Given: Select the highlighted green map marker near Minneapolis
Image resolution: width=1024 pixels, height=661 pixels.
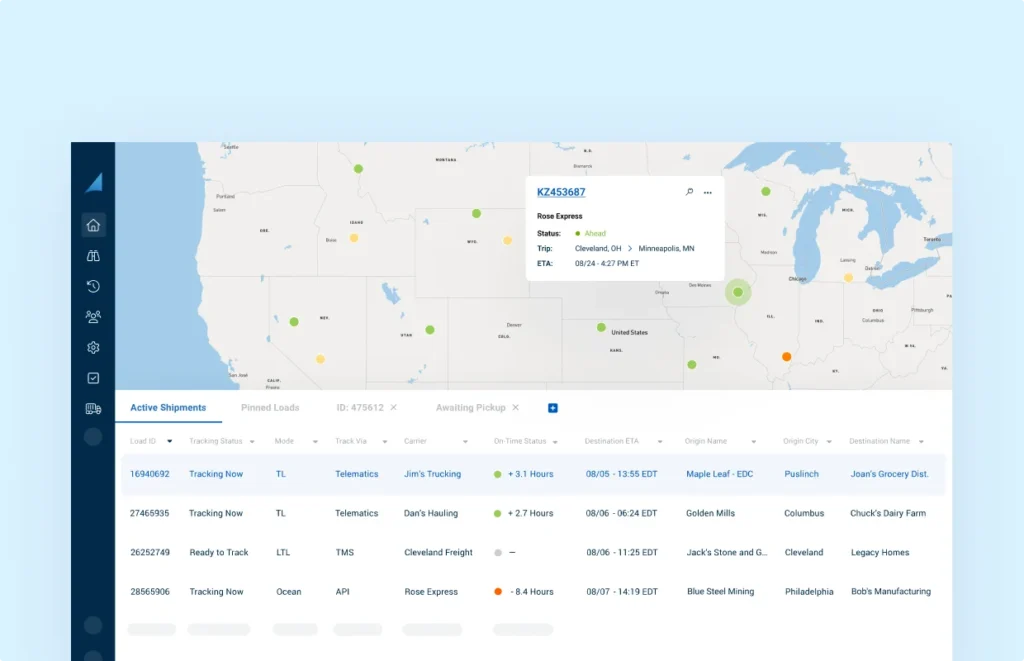Looking at the screenshot, I should [737, 292].
